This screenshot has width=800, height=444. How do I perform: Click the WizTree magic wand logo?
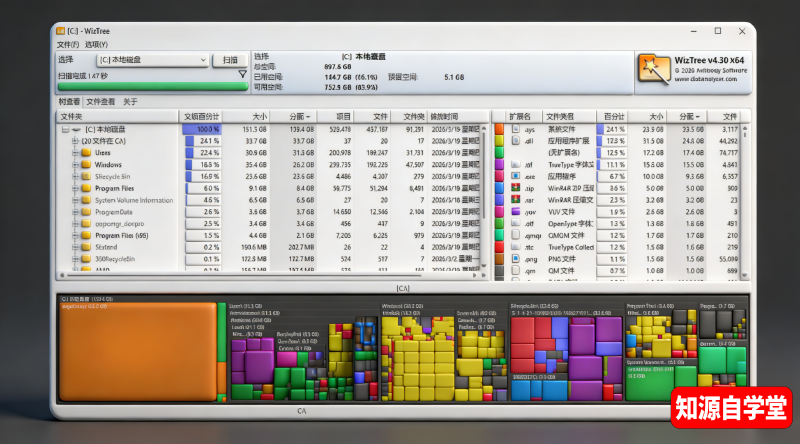pos(654,69)
